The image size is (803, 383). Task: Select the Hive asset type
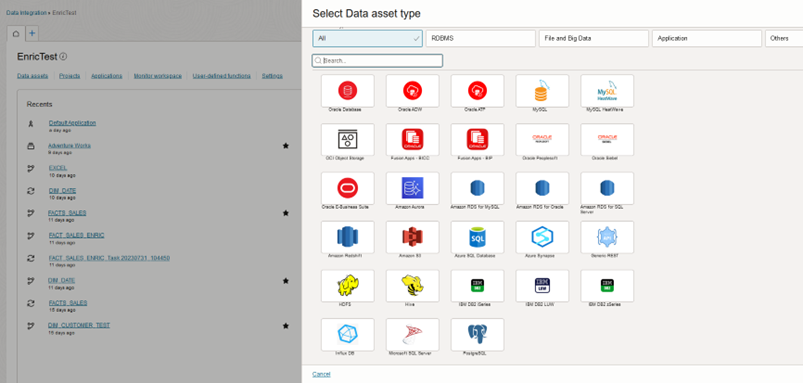click(x=412, y=286)
